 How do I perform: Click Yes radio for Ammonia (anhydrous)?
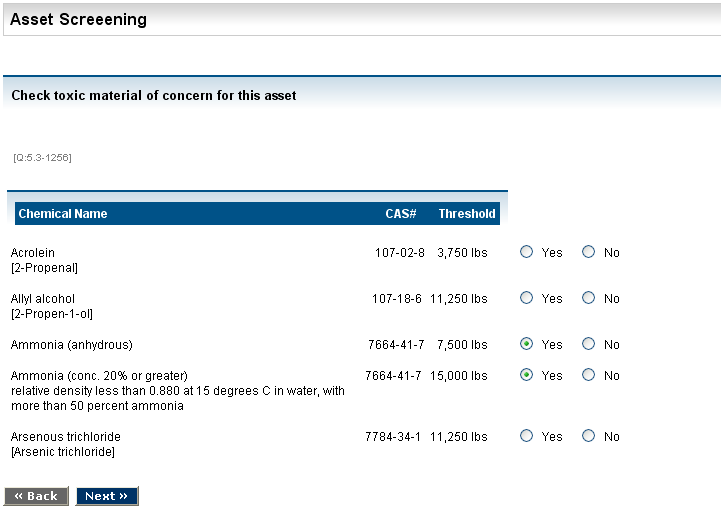527,344
